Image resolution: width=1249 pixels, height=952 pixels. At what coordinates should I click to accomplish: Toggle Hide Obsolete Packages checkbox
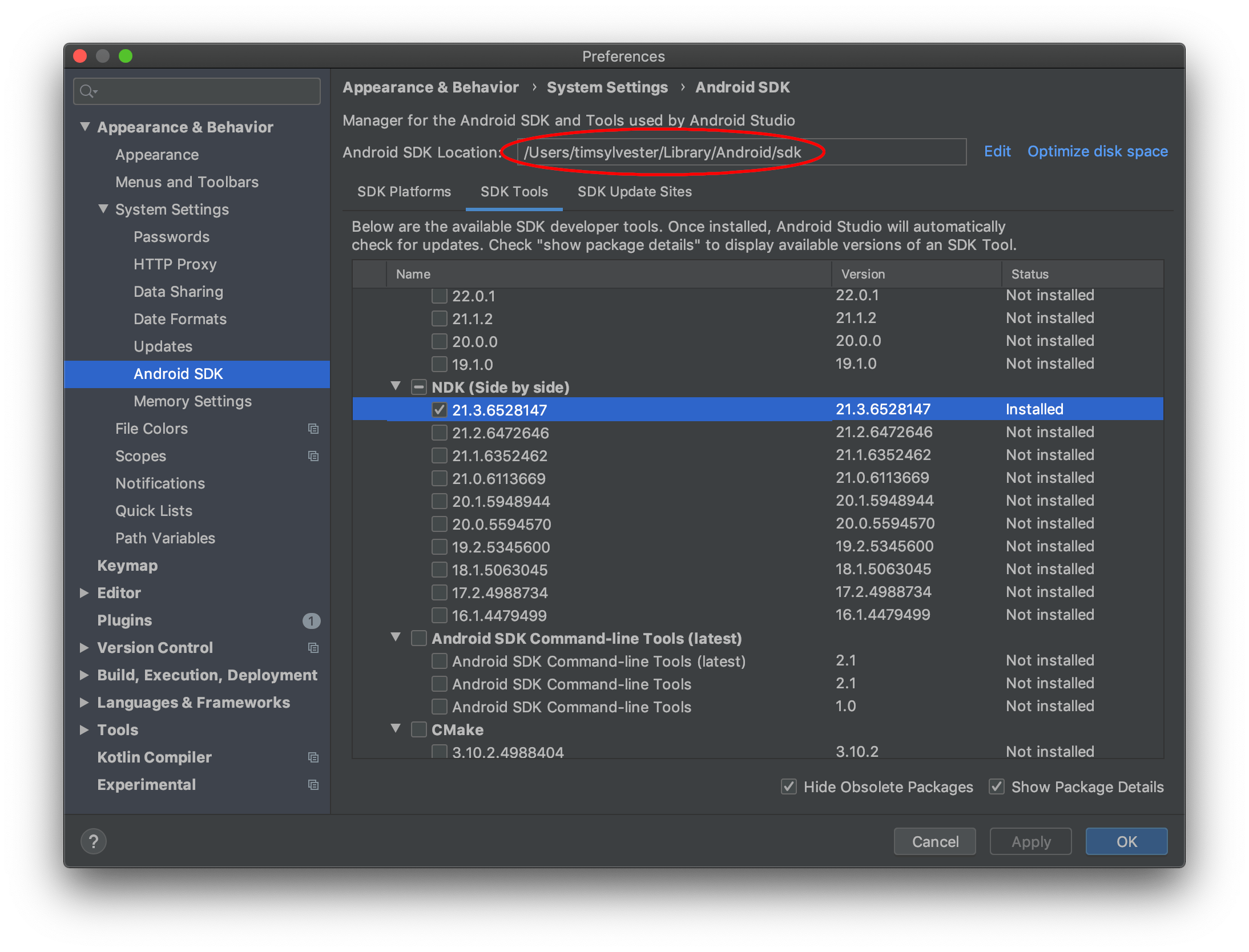tap(789, 786)
